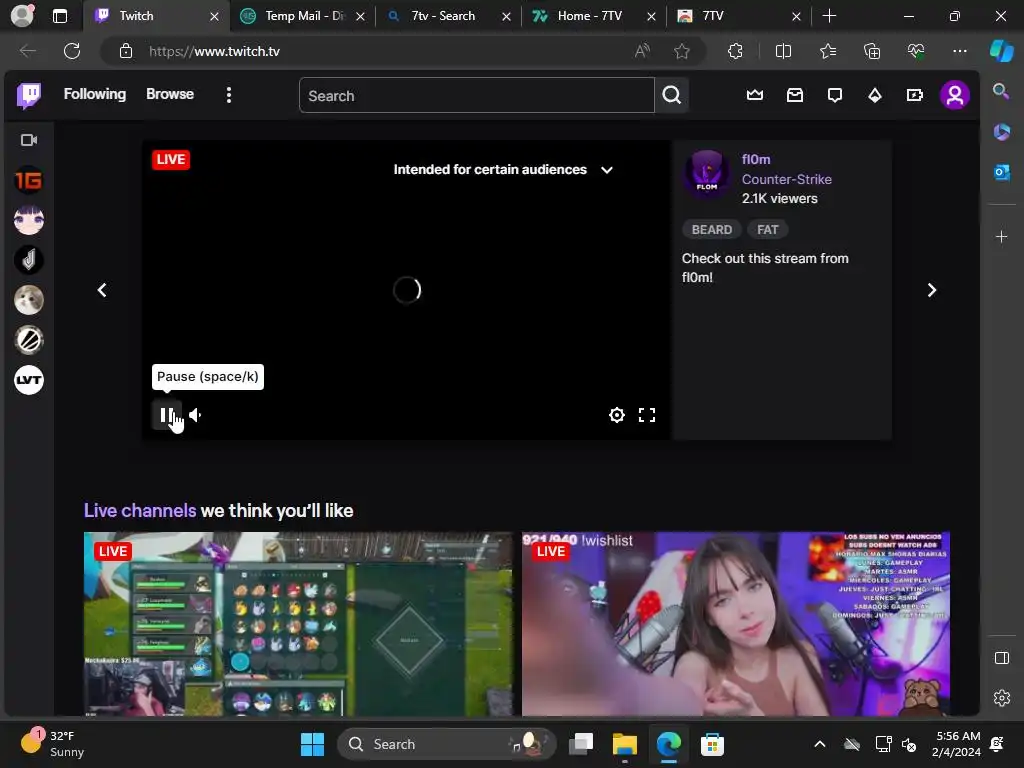Open the 1G channel in the sidebar

tap(29, 180)
